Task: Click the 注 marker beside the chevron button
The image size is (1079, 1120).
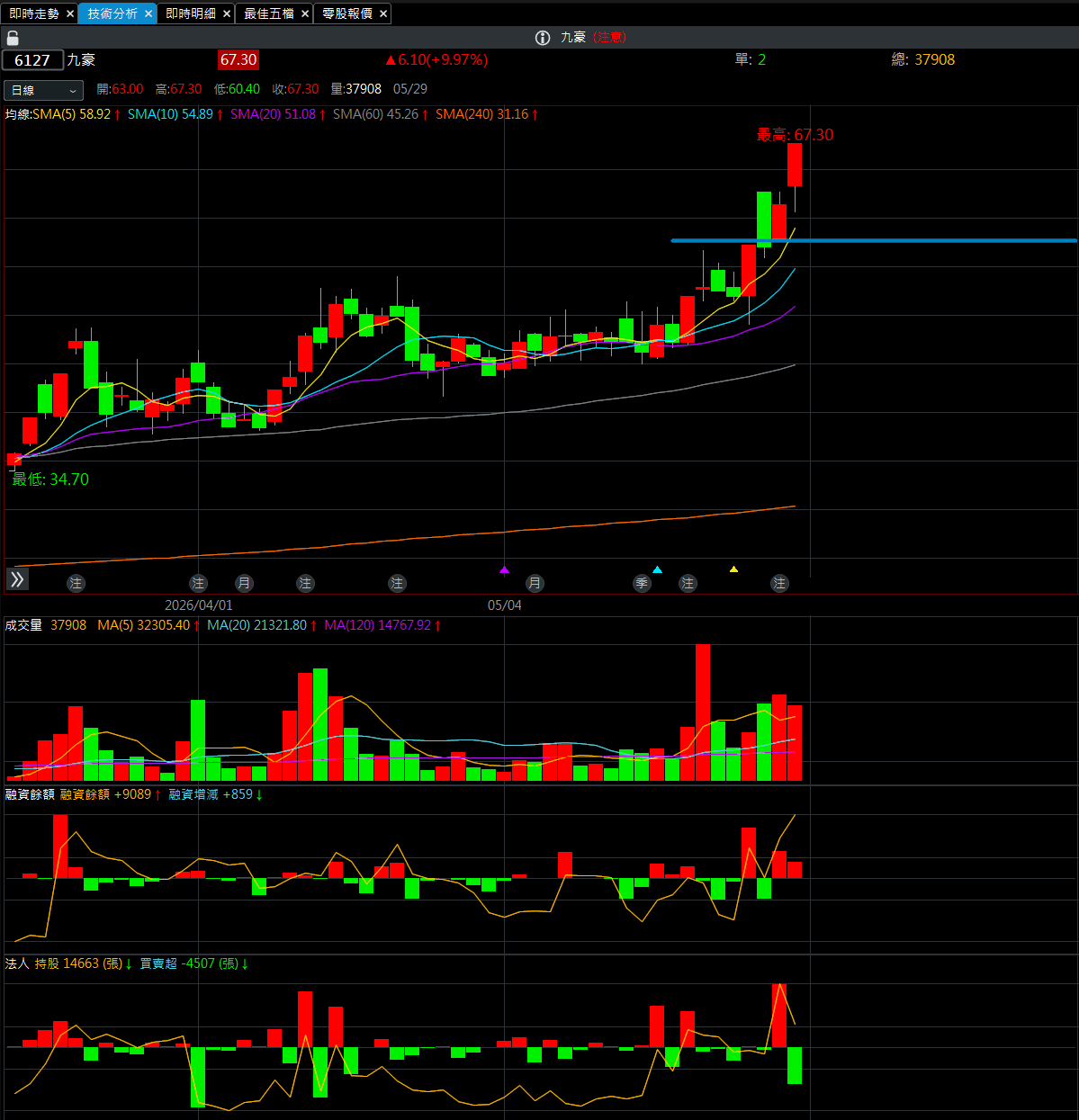Action: click(x=76, y=584)
